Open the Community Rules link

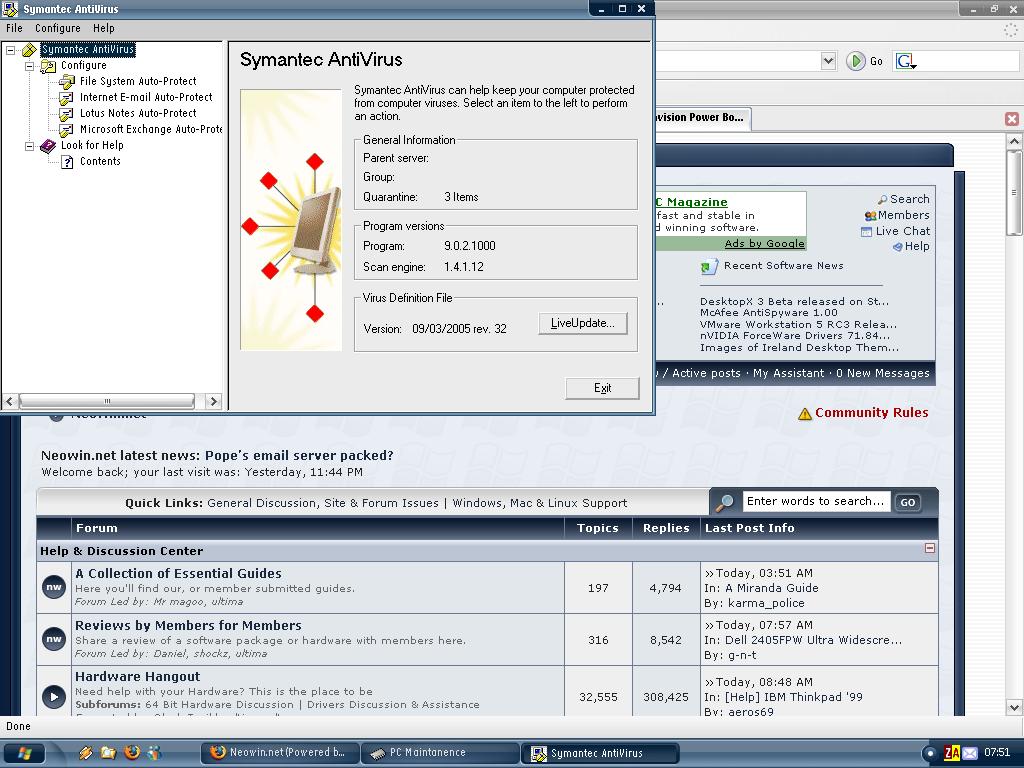pyautogui.click(x=874, y=411)
